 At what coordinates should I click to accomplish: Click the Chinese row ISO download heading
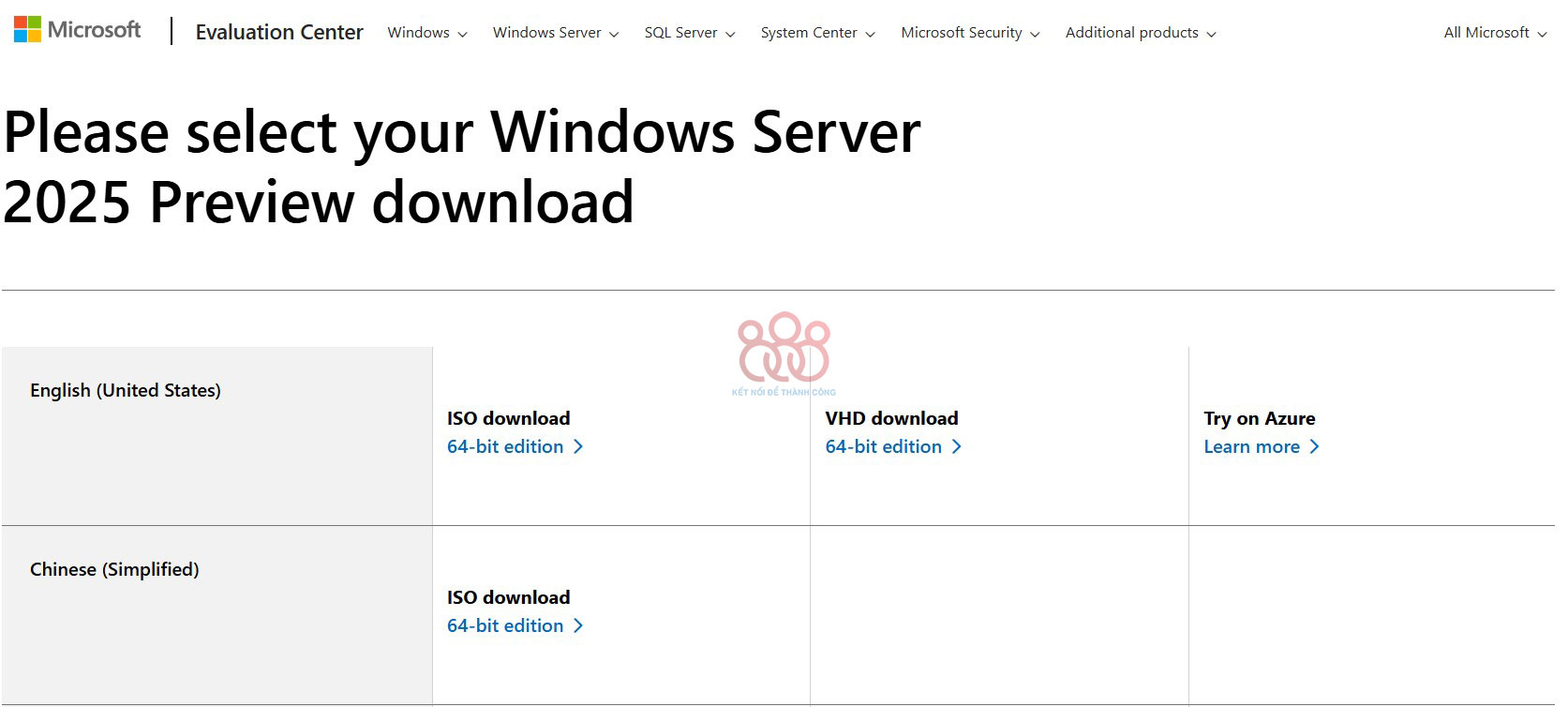(x=509, y=597)
